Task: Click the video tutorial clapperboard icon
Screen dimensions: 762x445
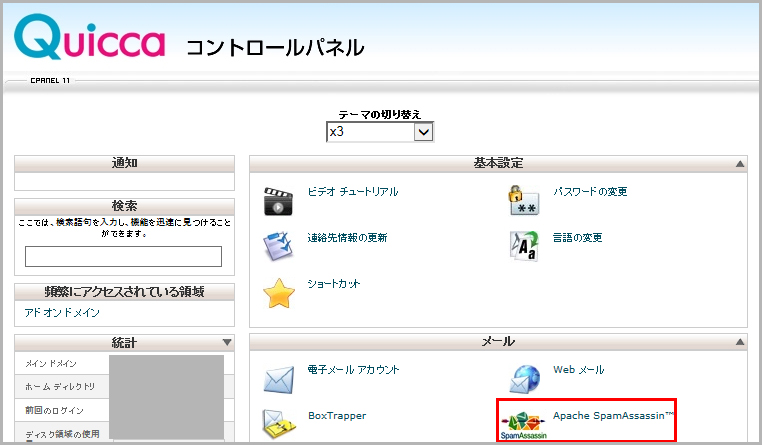Action: point(277,201)
